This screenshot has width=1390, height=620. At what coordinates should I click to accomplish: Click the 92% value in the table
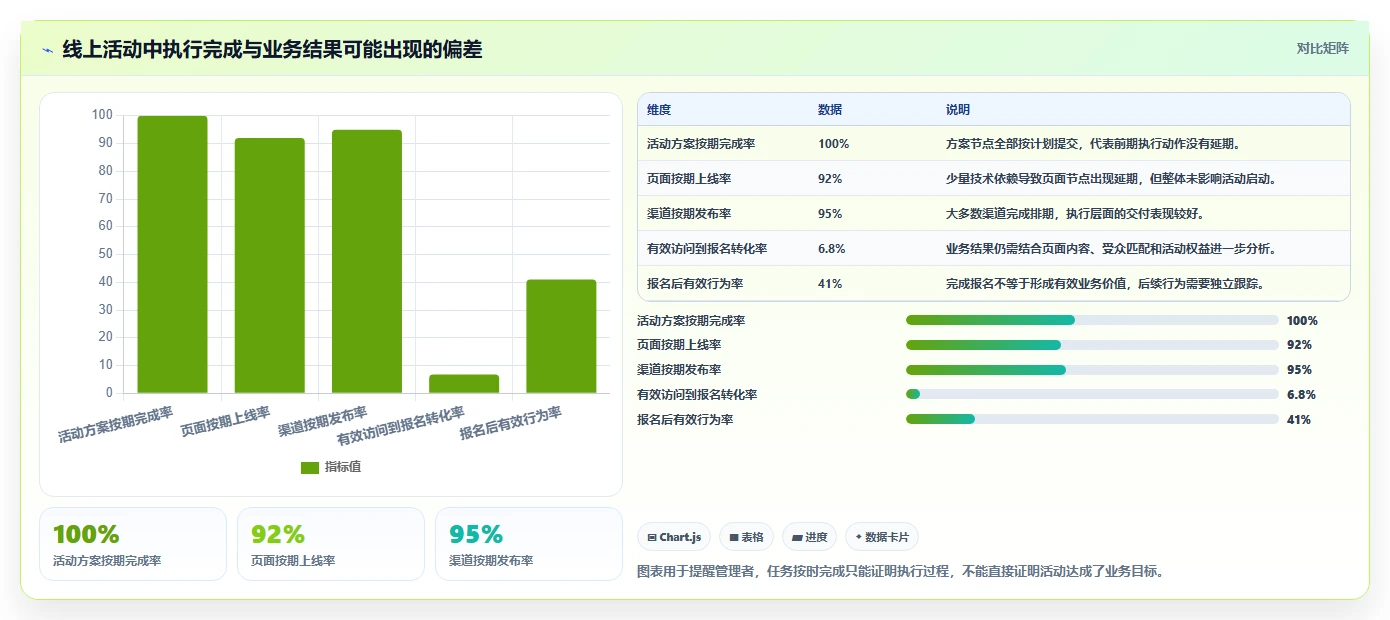click(830, 179)
